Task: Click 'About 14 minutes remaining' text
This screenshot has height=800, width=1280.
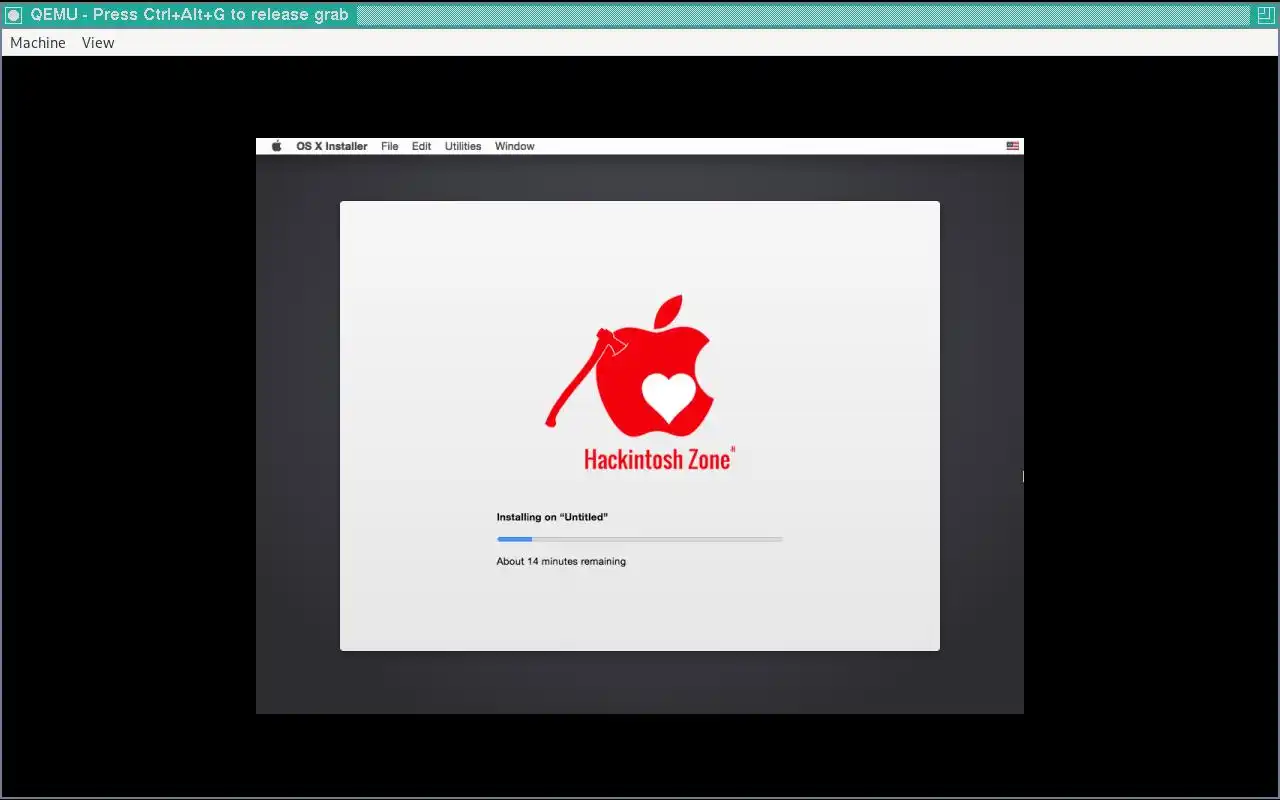Action: click(x=561, y=561)
